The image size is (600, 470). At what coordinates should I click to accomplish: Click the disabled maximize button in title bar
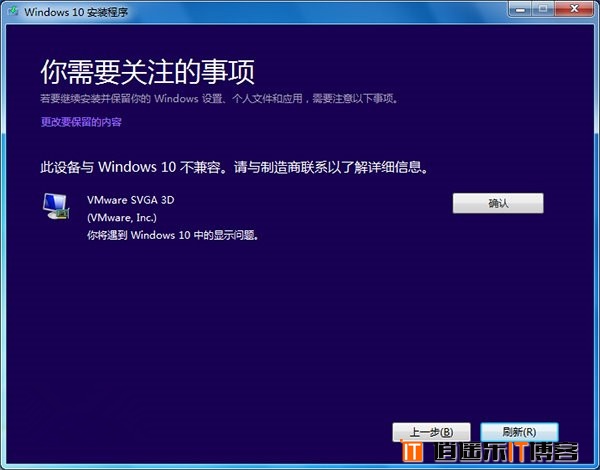pyautogui.click(x=543, y=9)
